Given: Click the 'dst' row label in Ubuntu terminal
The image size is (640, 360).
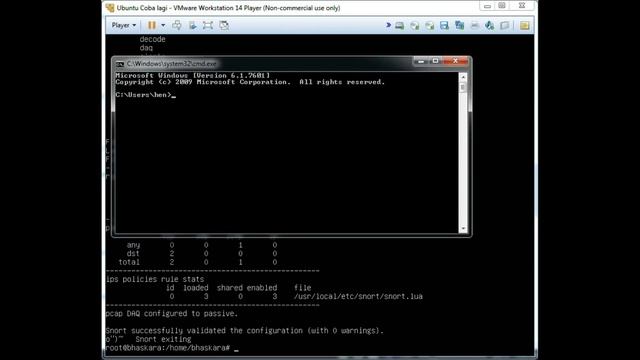Looking at the screenshot, I should pyautogui.click(x=133, y=253).
